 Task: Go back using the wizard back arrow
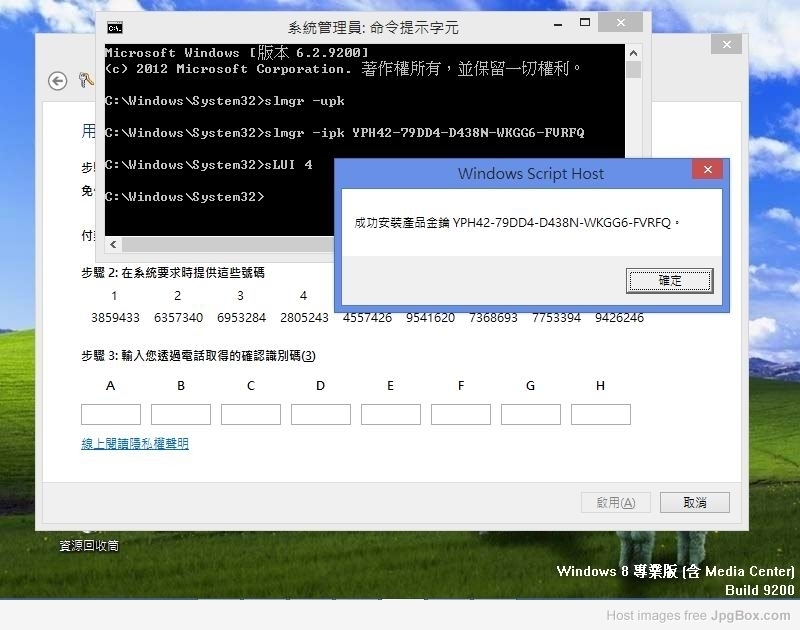pyautogui.click(x=58, y=81)
